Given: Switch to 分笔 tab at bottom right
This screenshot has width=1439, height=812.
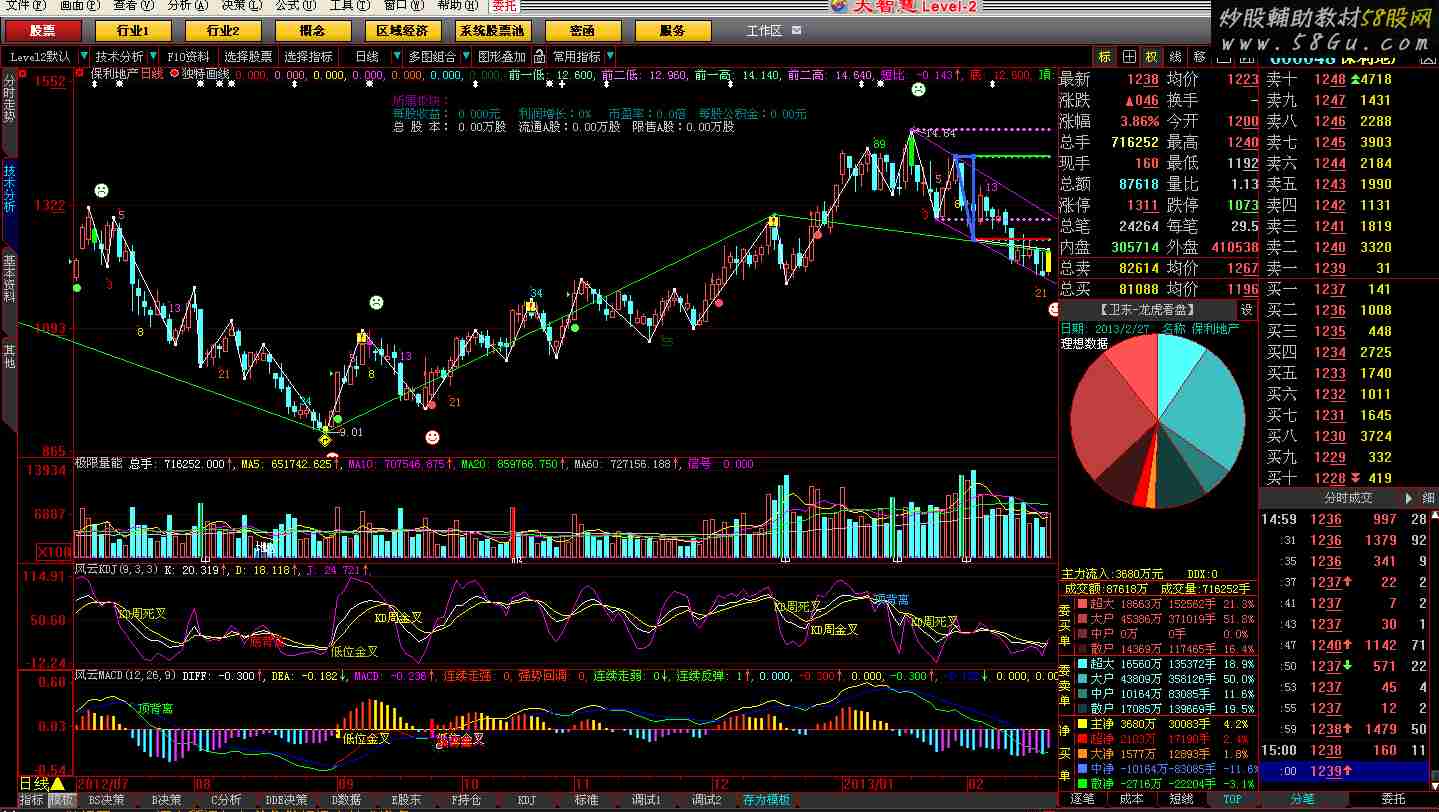Looking at the screenshot, I should click(1303, 799).
